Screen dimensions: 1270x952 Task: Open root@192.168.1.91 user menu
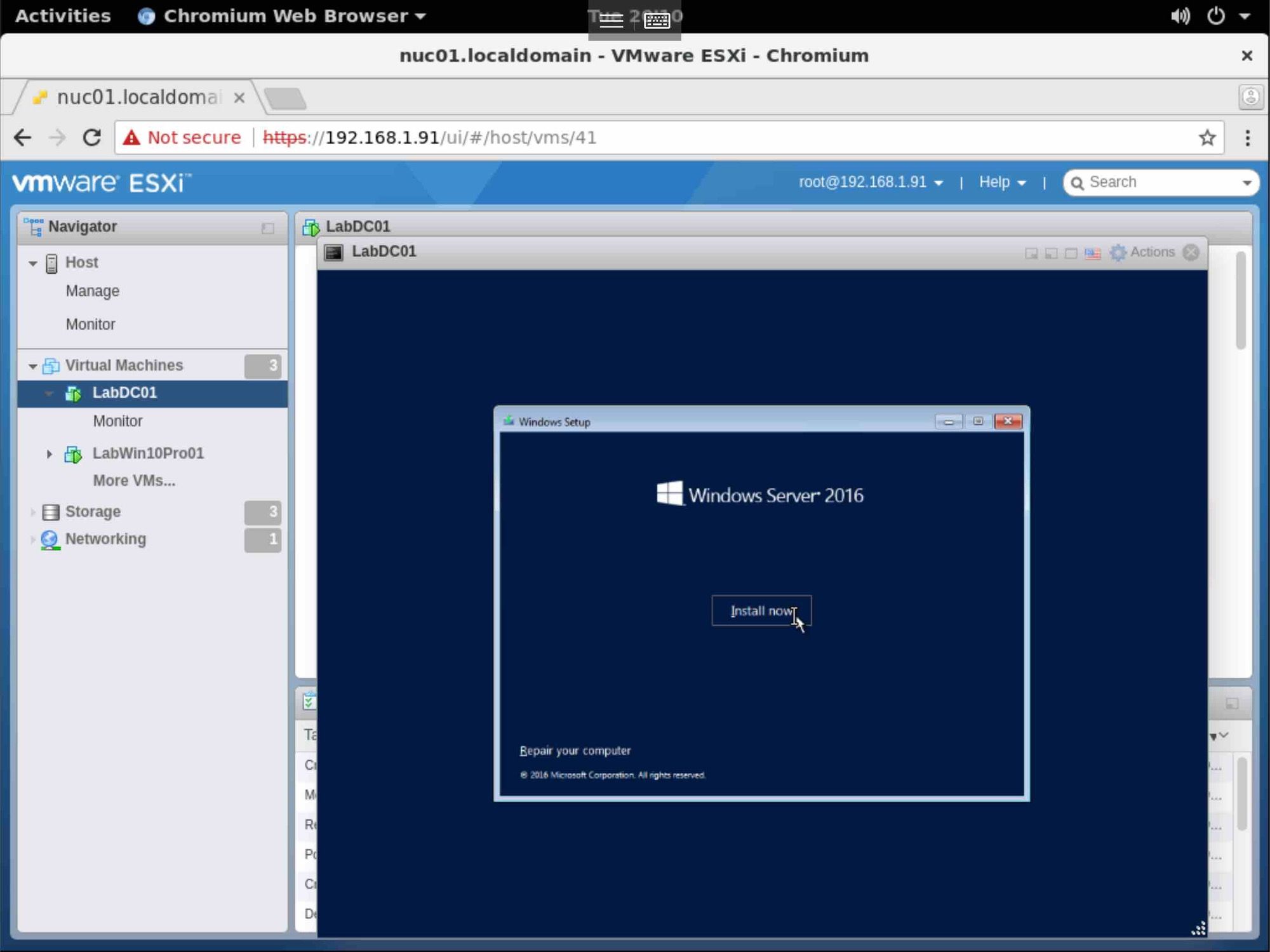coord(871,182)
